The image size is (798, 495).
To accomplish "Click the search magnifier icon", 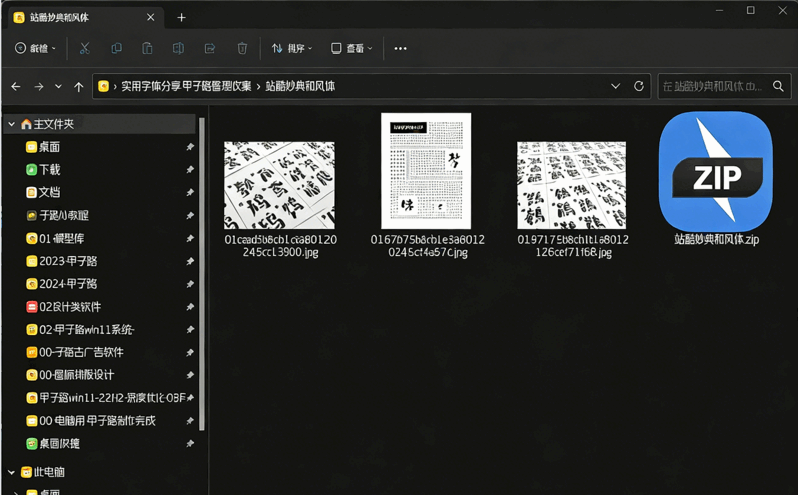I will [778, 86].
